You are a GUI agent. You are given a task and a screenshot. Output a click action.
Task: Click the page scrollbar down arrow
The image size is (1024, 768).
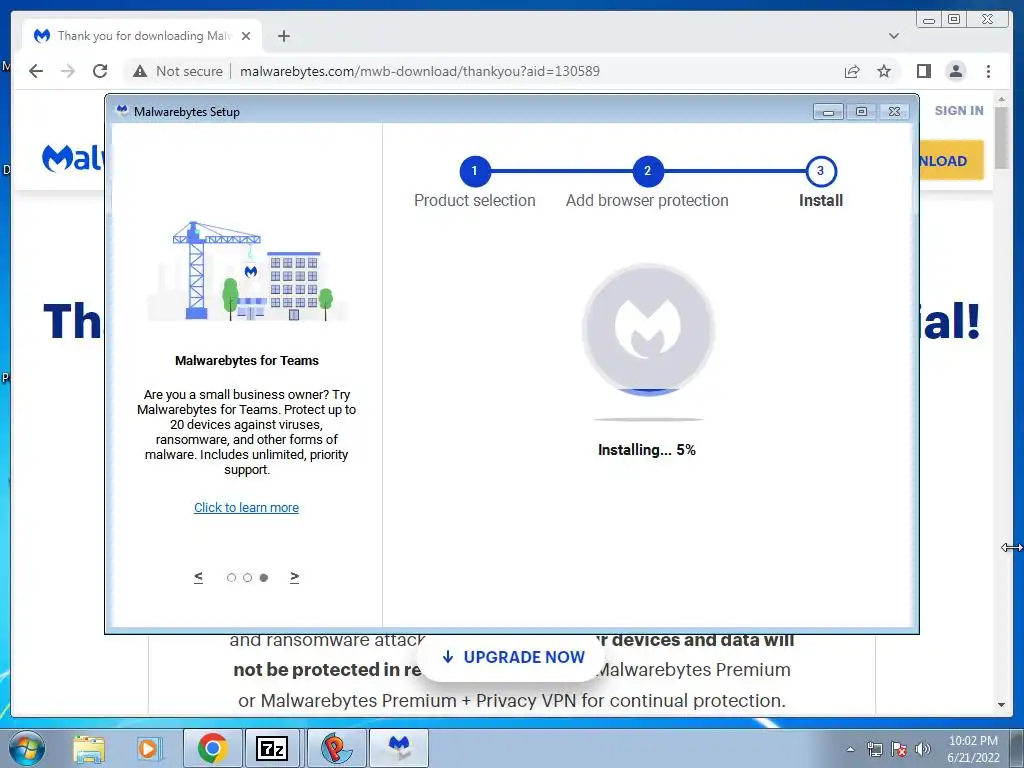pyautogui.click(x=1001, y=705)
